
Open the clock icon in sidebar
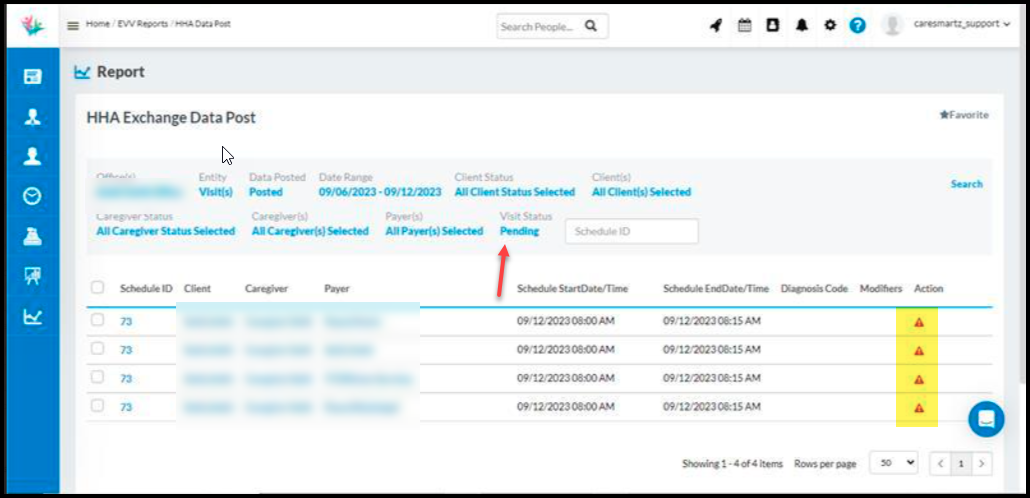pyautogui.click(x=32, y=196)
